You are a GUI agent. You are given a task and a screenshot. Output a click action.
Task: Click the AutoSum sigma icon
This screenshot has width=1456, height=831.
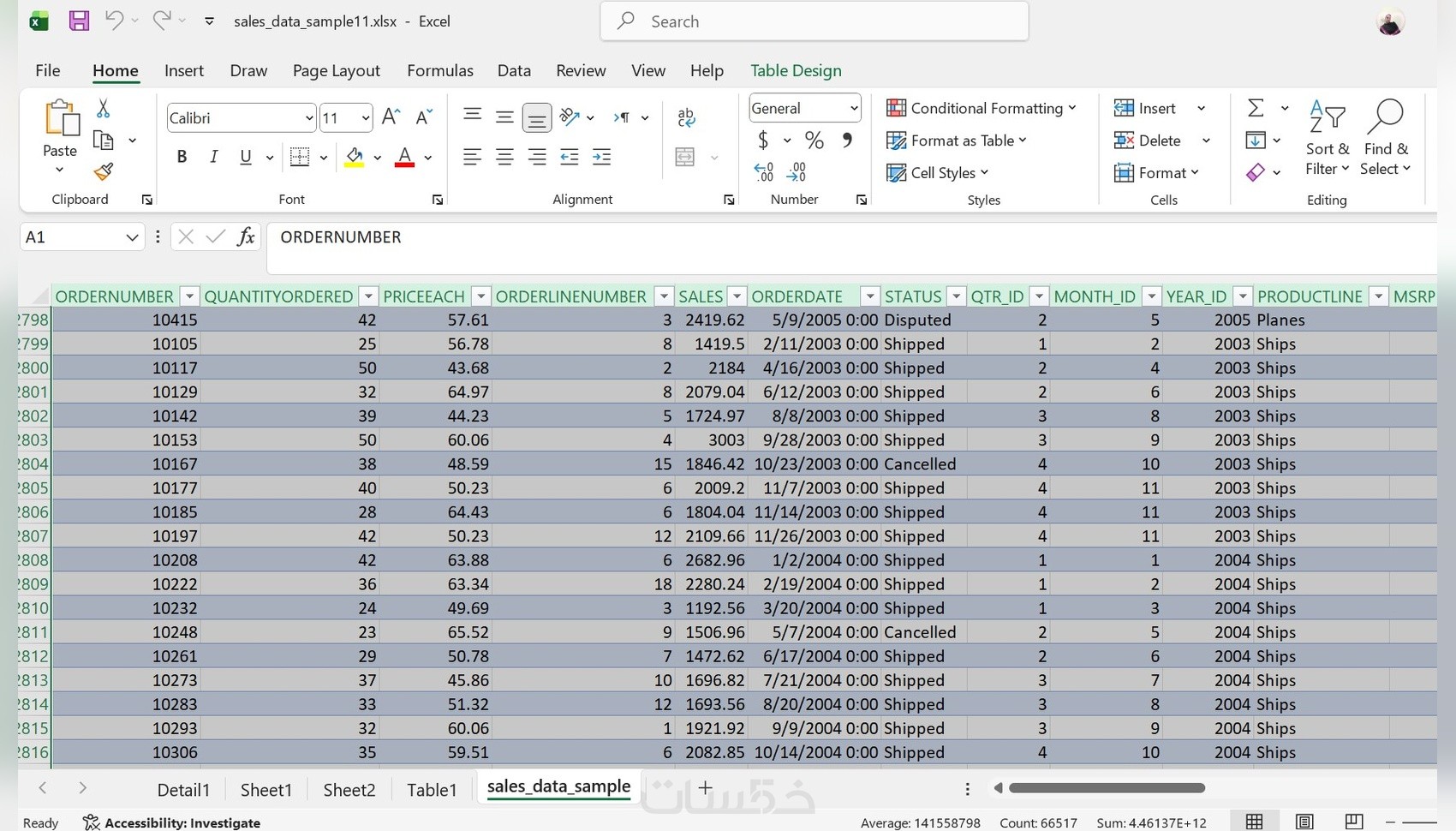click(x=1256, y=108)
